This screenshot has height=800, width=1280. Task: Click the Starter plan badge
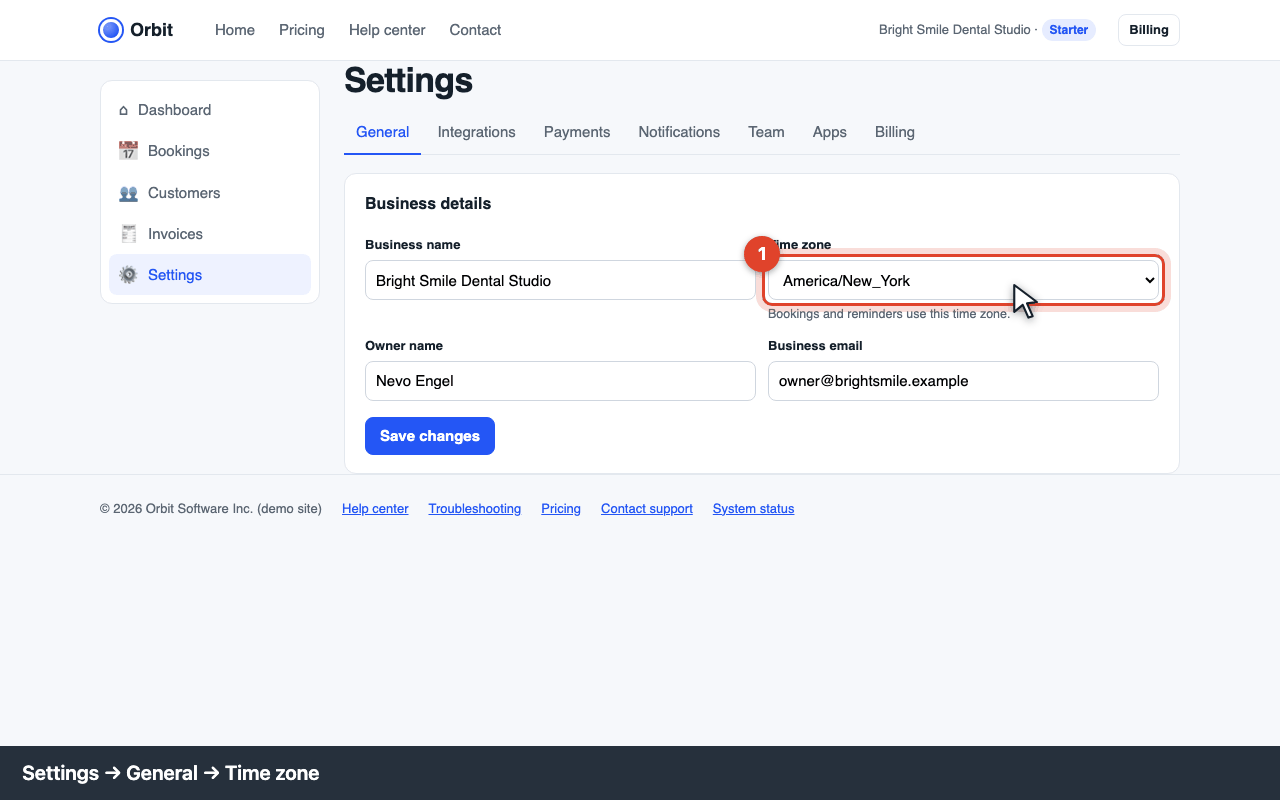[x=1068, y=30]
